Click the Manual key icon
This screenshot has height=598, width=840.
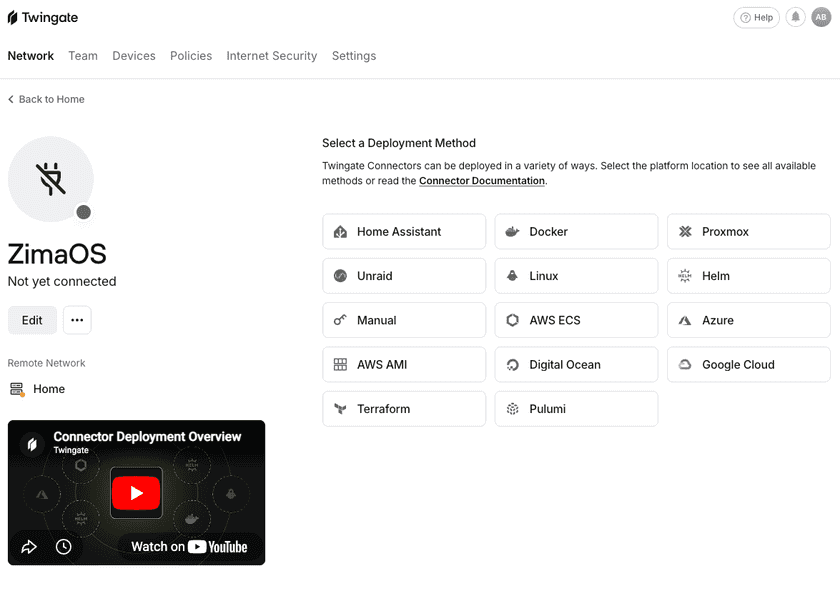340,320
